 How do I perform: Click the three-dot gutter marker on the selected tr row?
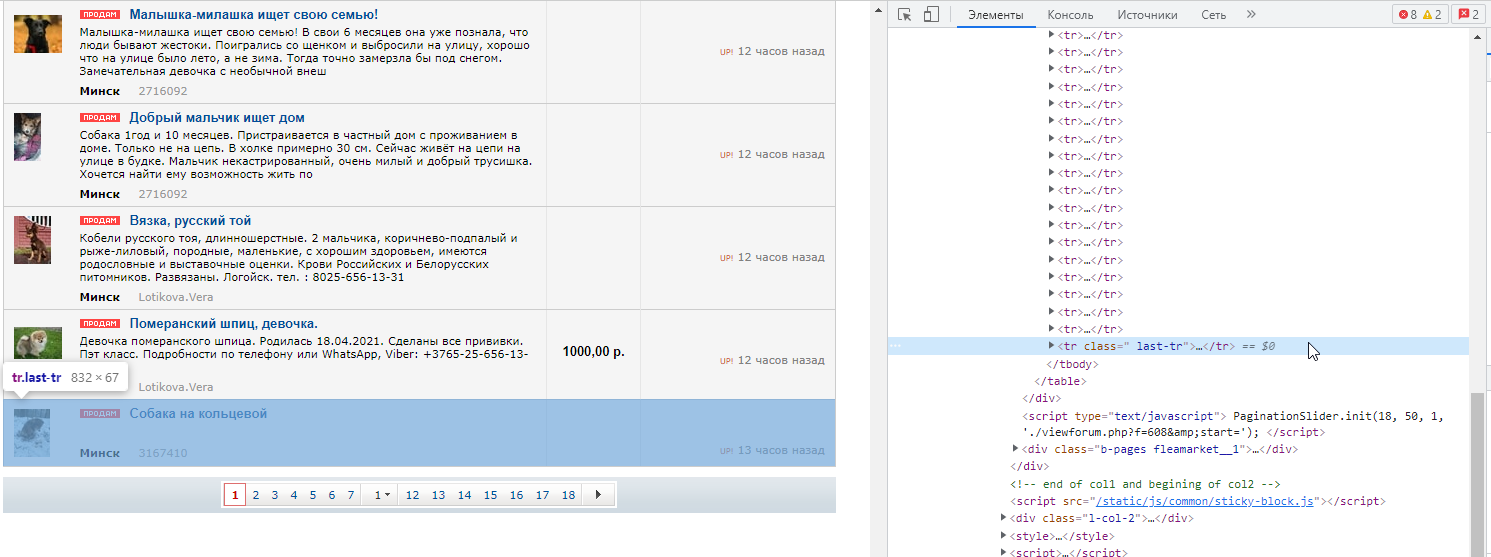point(896,346)
